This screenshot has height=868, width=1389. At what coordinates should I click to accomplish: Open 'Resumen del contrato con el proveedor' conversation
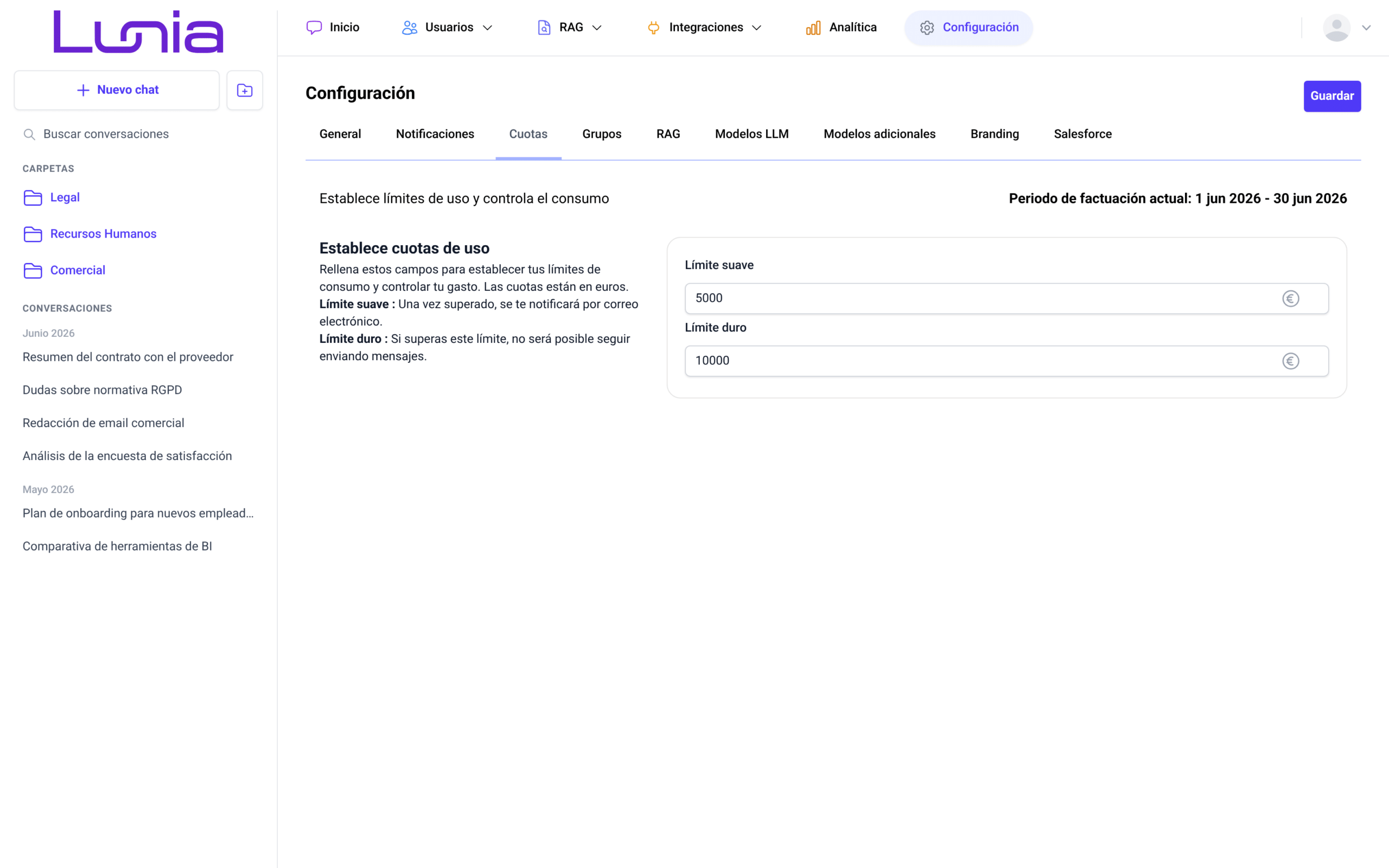click(x=128, y=357)
